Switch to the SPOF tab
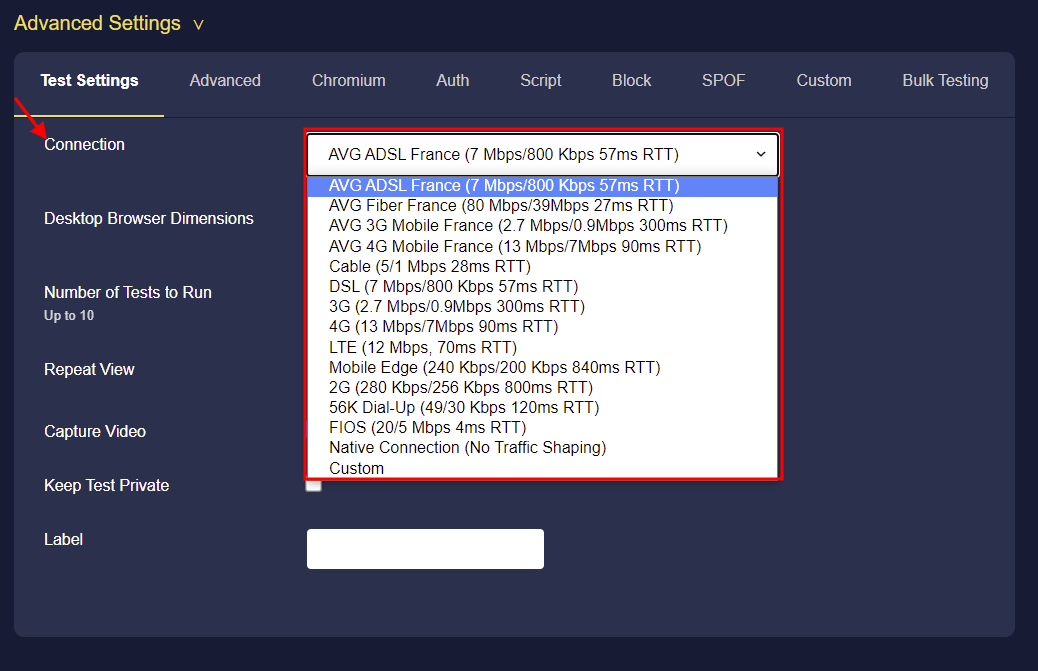This screenshot has height=671, width=1038. (724, 80)
